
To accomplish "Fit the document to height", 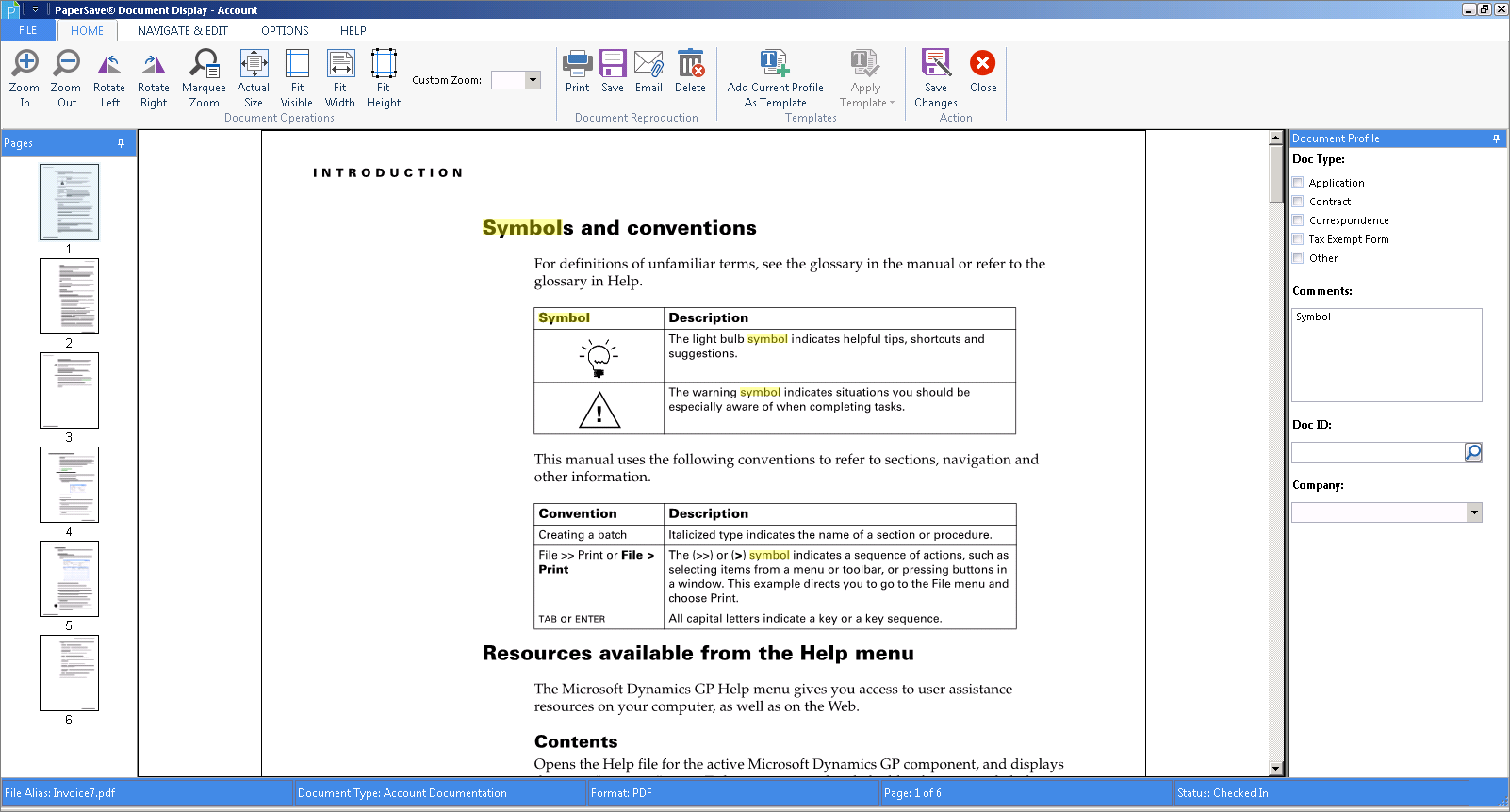I will (384, 78).
